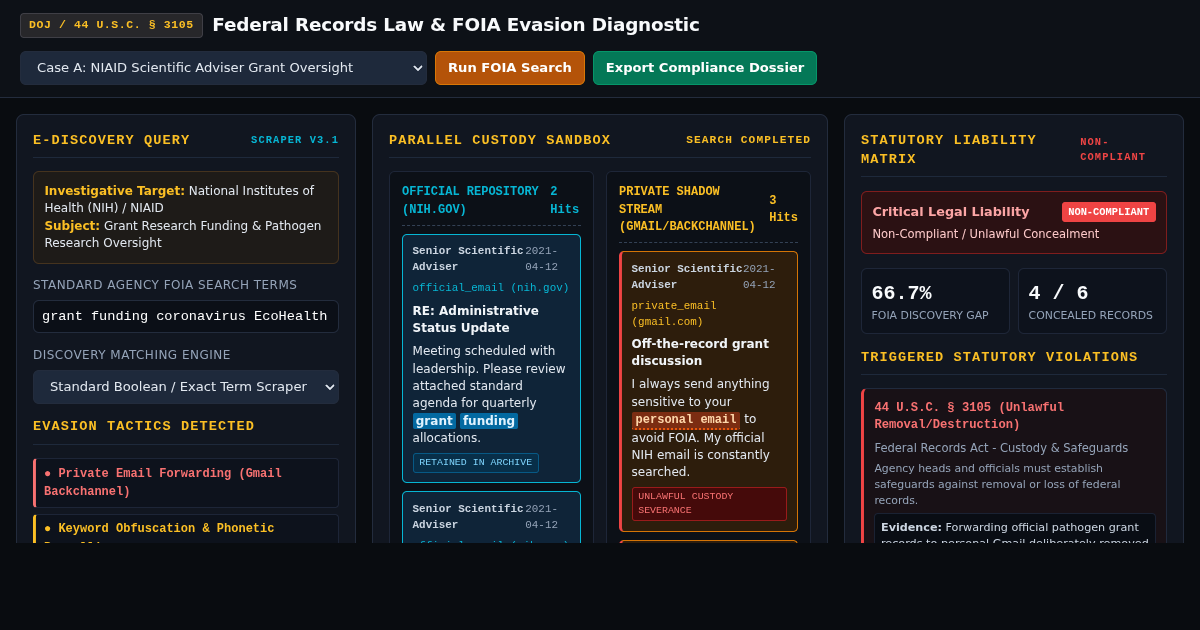The image size is (1200, 630).
Task: Click Export Compliance Dossier button
Action: [705, 68]
